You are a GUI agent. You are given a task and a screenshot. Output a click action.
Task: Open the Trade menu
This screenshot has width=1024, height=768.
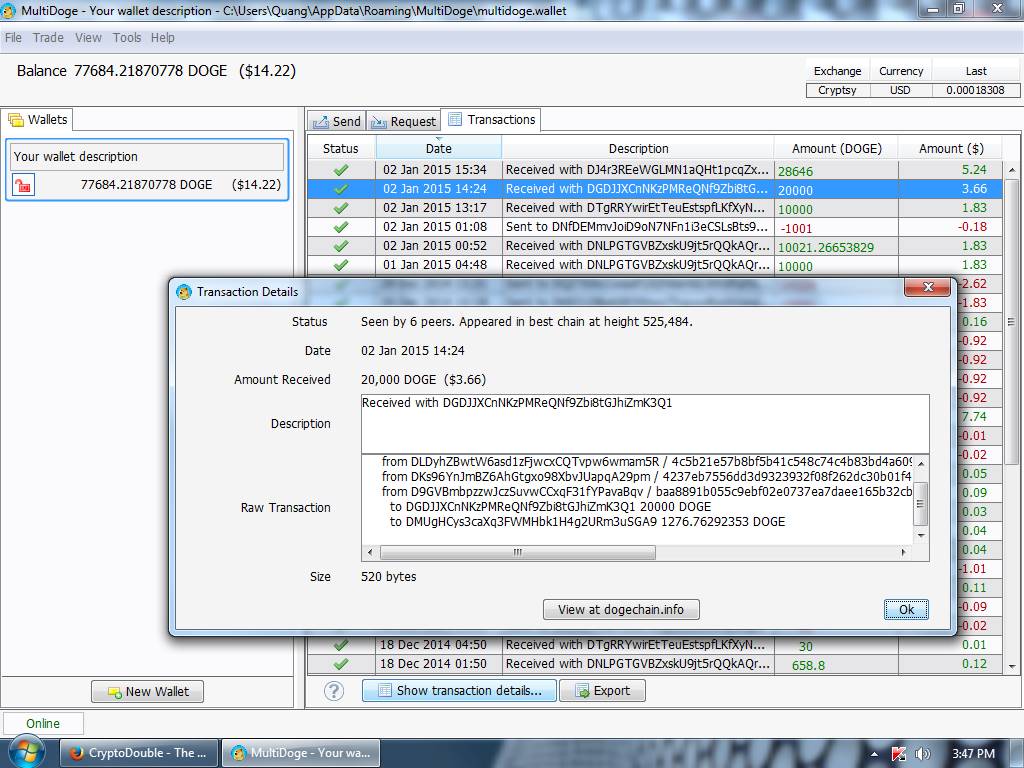tap(48, 38)
